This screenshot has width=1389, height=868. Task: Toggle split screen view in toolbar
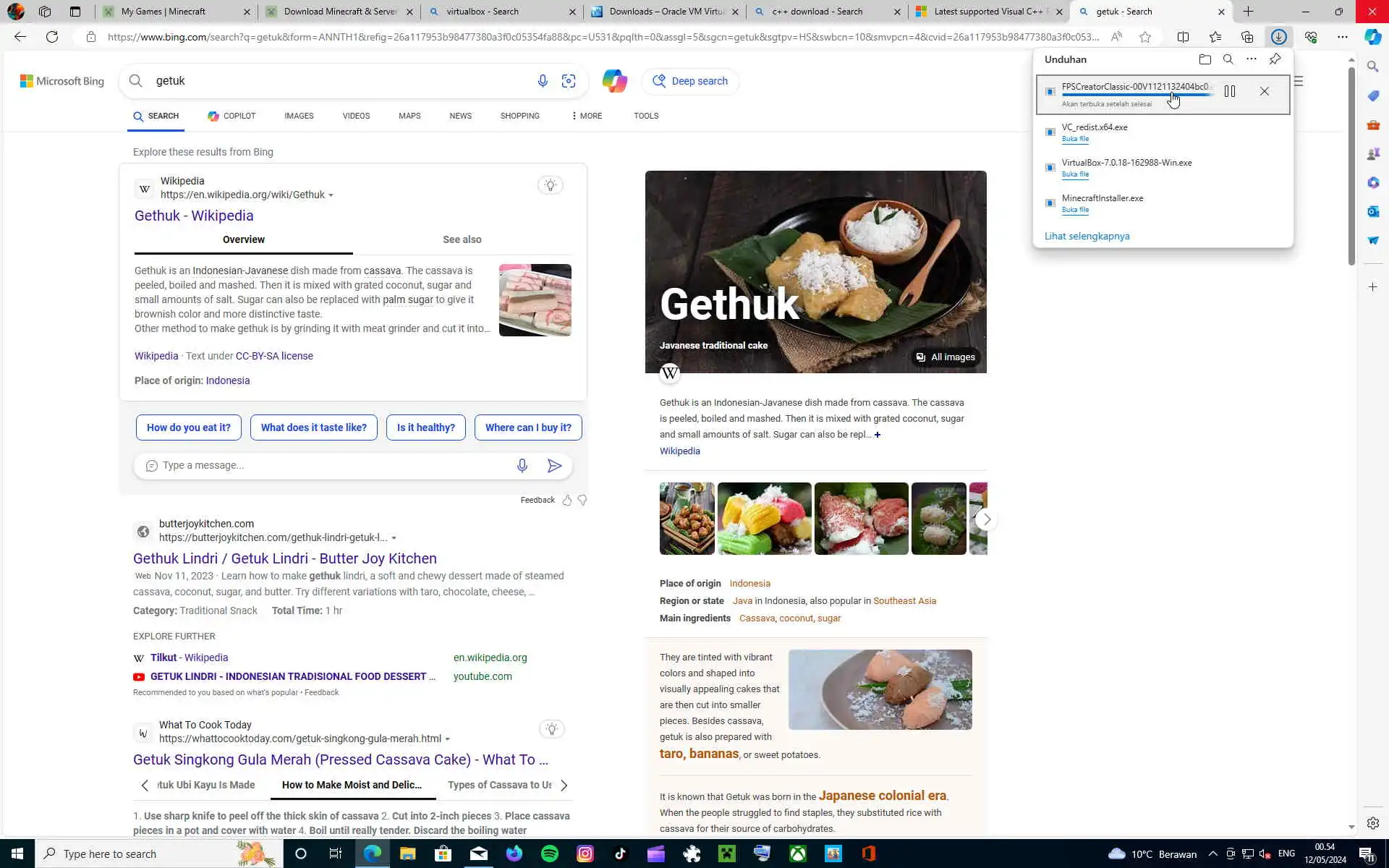[1183, 37]
